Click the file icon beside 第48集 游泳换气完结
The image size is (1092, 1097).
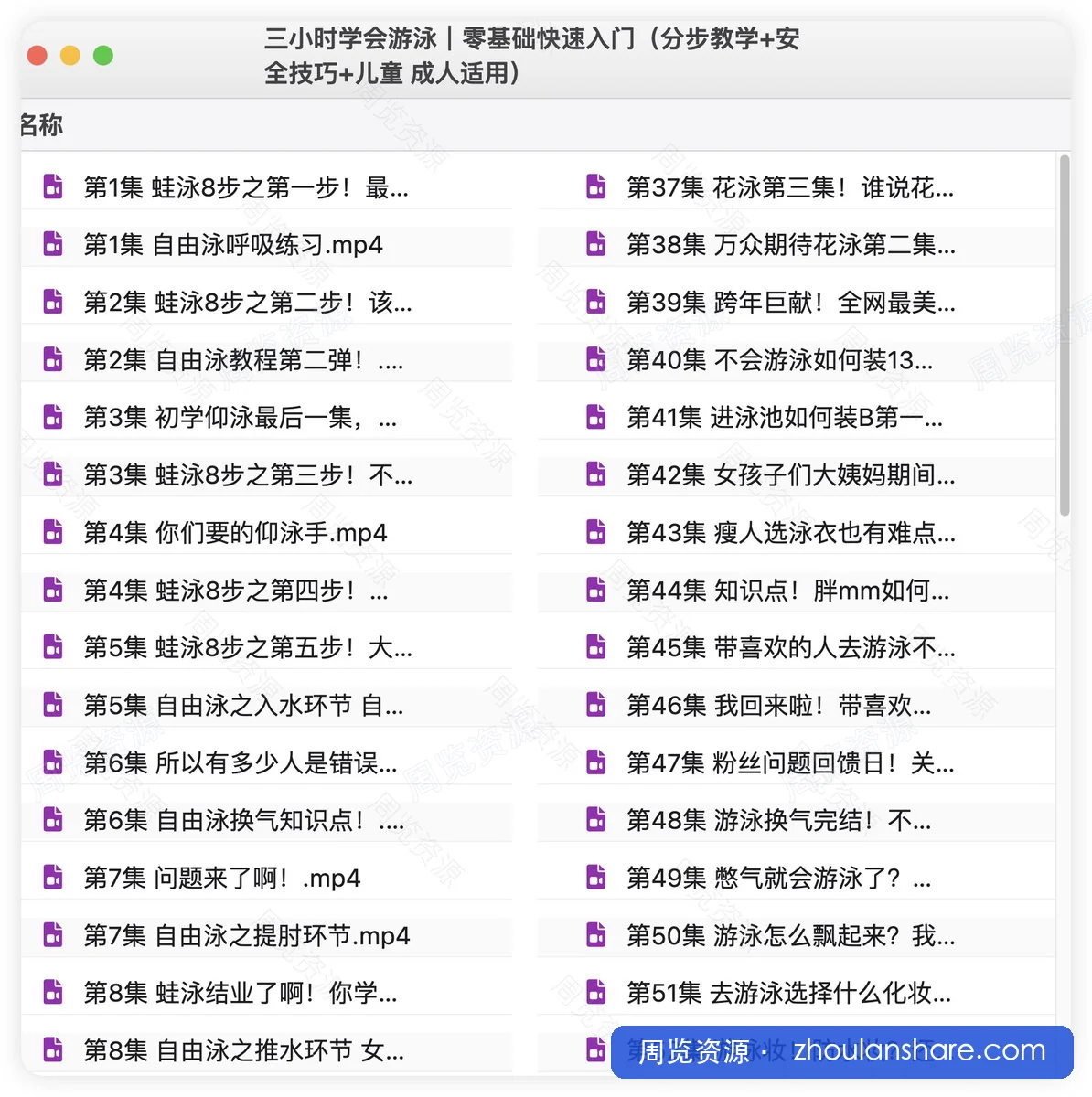(596, 820)
